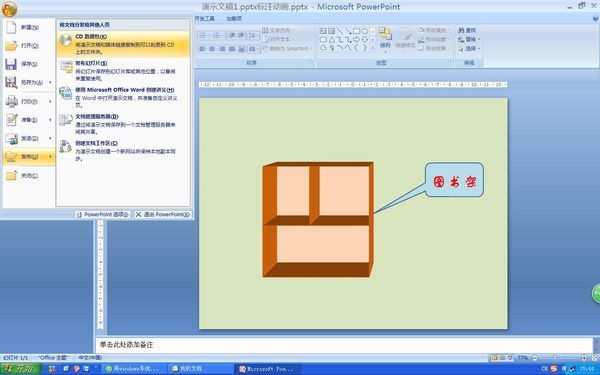
Task: Open the 形状效果 dropdown
Action: tap(433, 49)
